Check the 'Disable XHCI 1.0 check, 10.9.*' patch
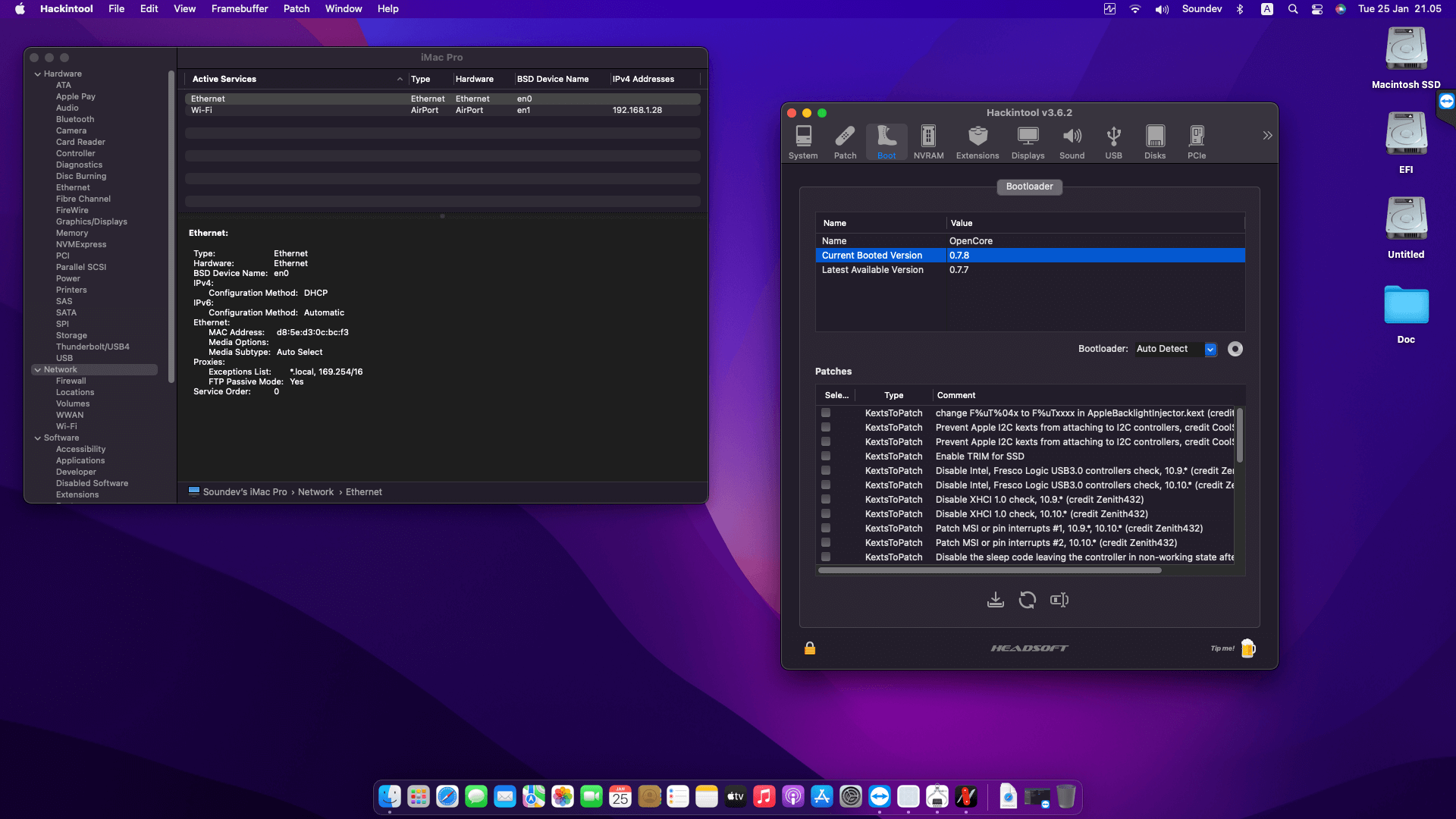Image resolution: width=1456 pixels, height=819 pixels. [x=825, y=499]
